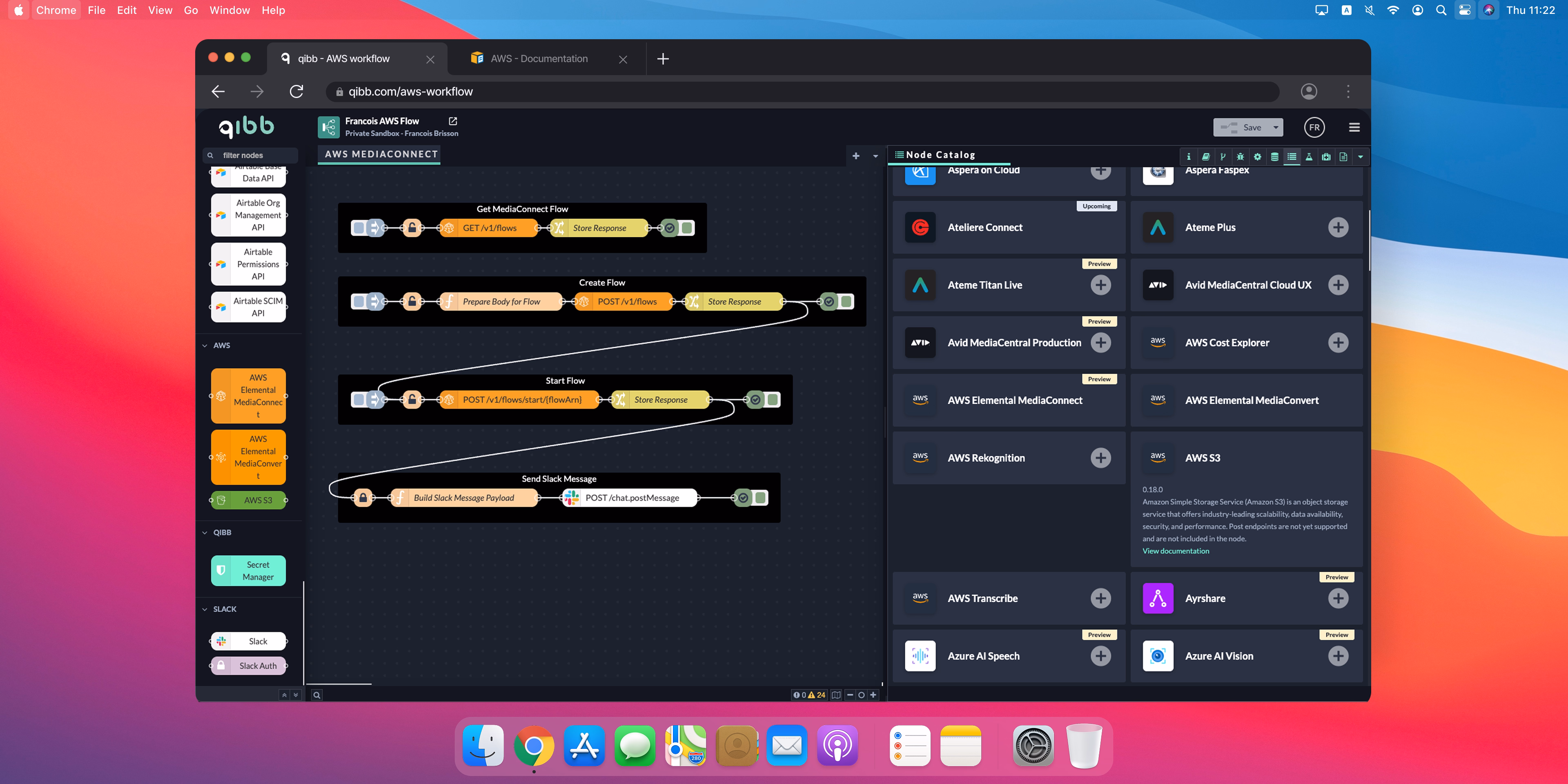This screenshot has width=1568, height=784.
Task: Click the git branch history sidebar icon
Action: click(1223, 156)
